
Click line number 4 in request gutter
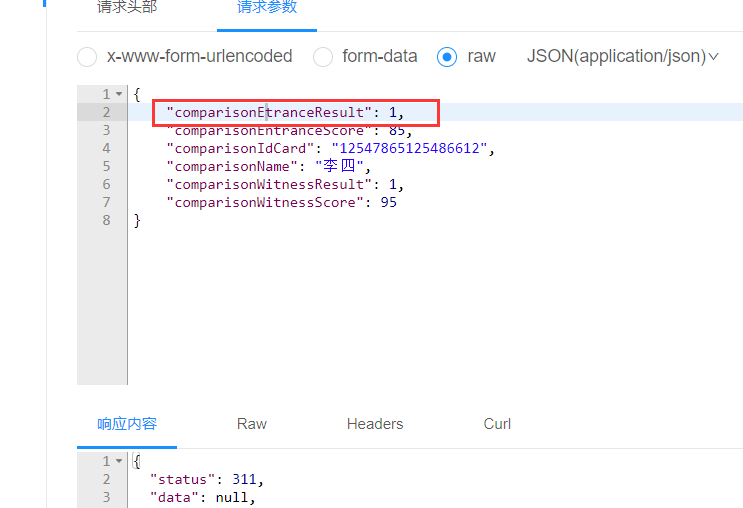click(106, 148)
